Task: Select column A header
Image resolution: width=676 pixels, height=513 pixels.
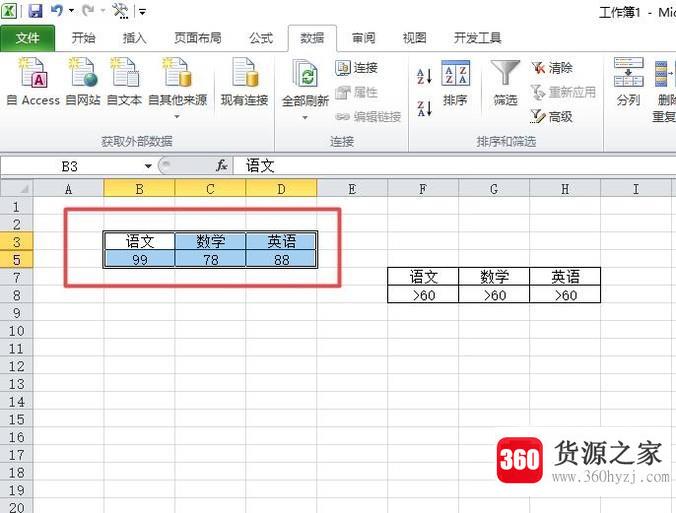Action: (68, 189)
